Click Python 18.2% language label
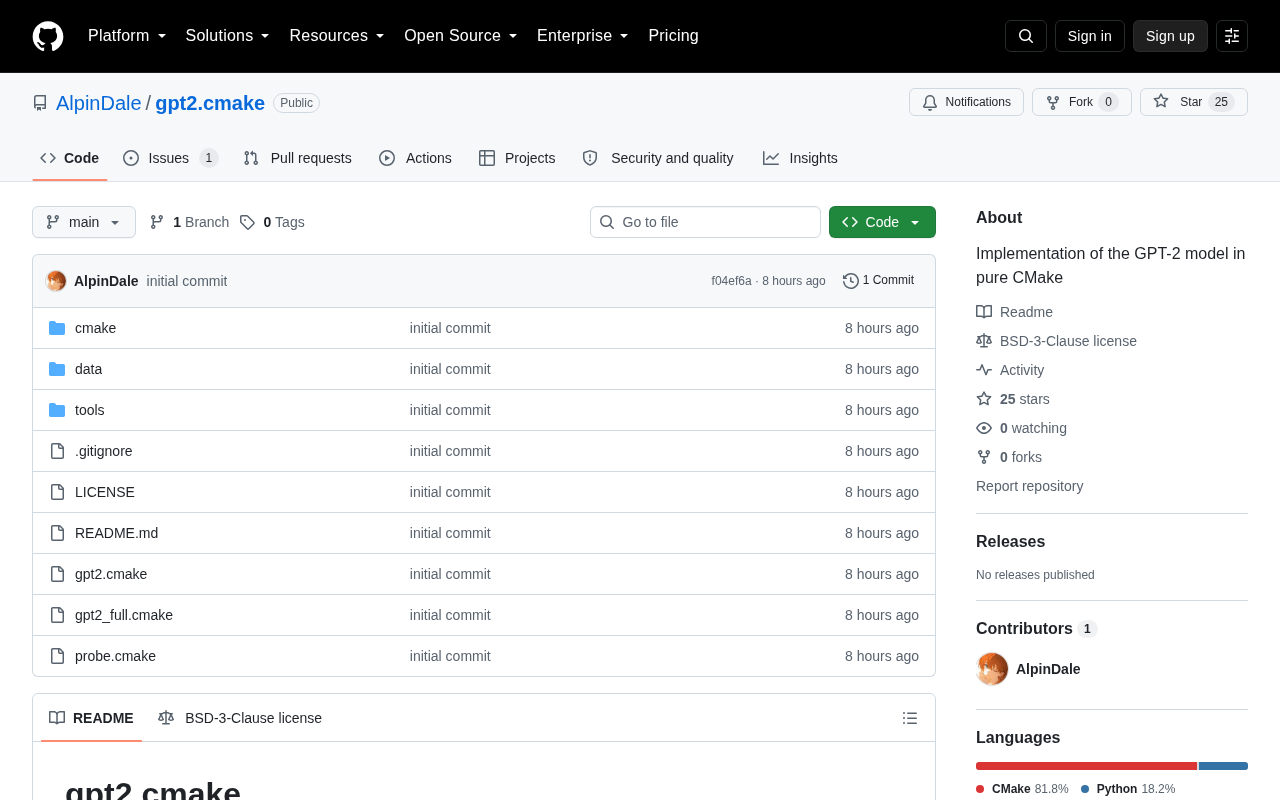The image size is (1280, 800). pos(1128,789)
